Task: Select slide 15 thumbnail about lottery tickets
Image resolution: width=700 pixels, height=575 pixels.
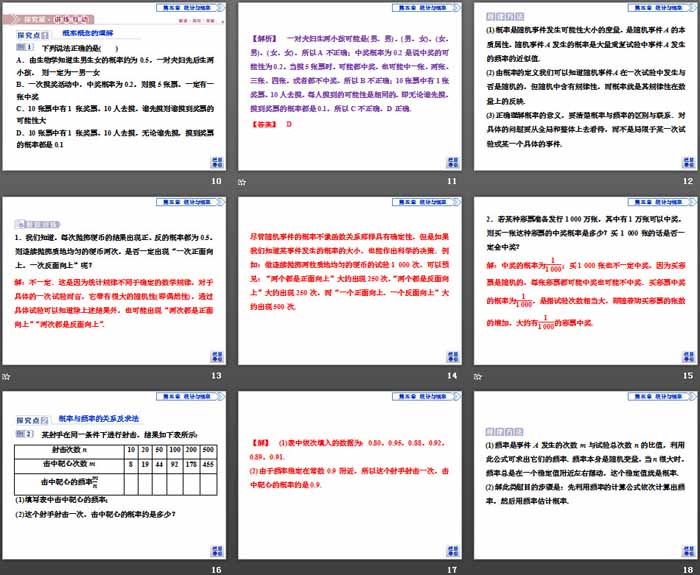Action: [586, 281]
